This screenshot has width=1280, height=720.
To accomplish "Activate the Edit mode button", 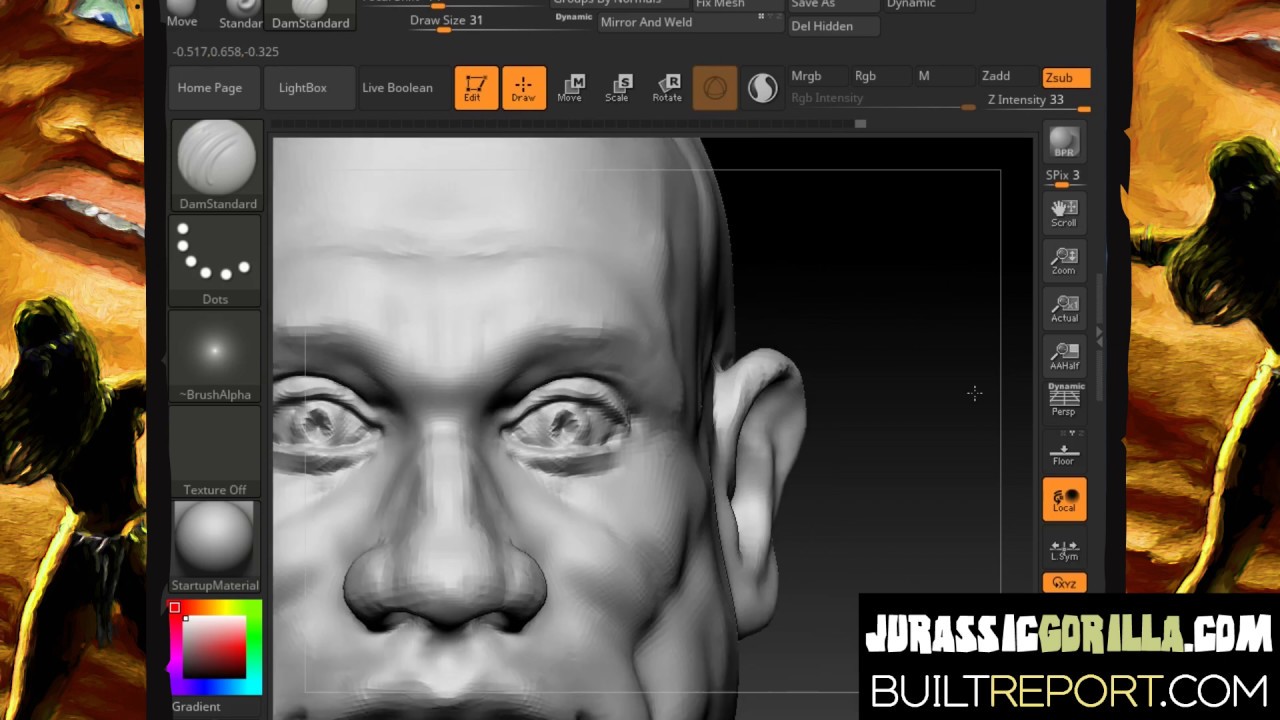I will (476, 88).
